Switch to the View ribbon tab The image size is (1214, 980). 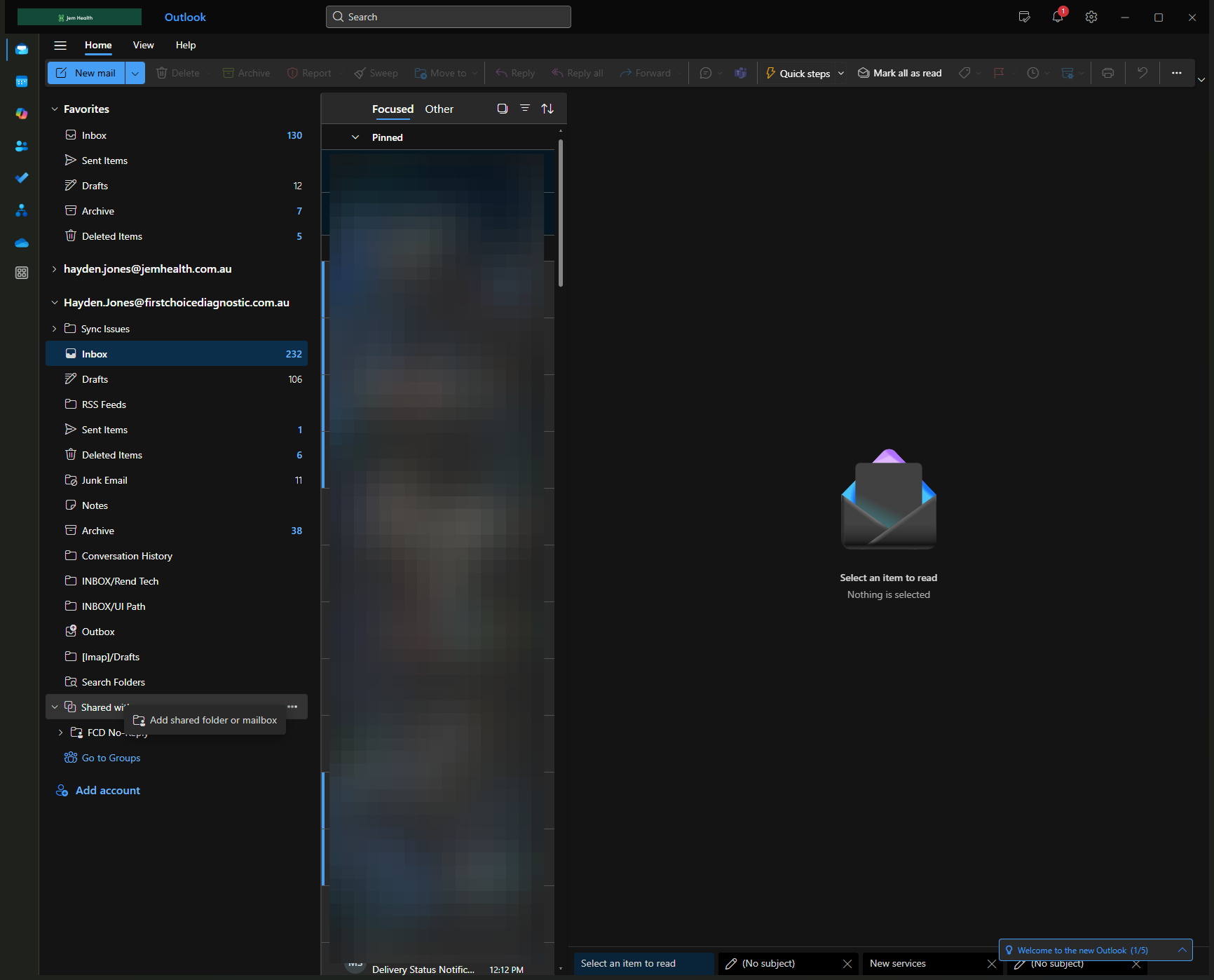[x=143, y=46]
